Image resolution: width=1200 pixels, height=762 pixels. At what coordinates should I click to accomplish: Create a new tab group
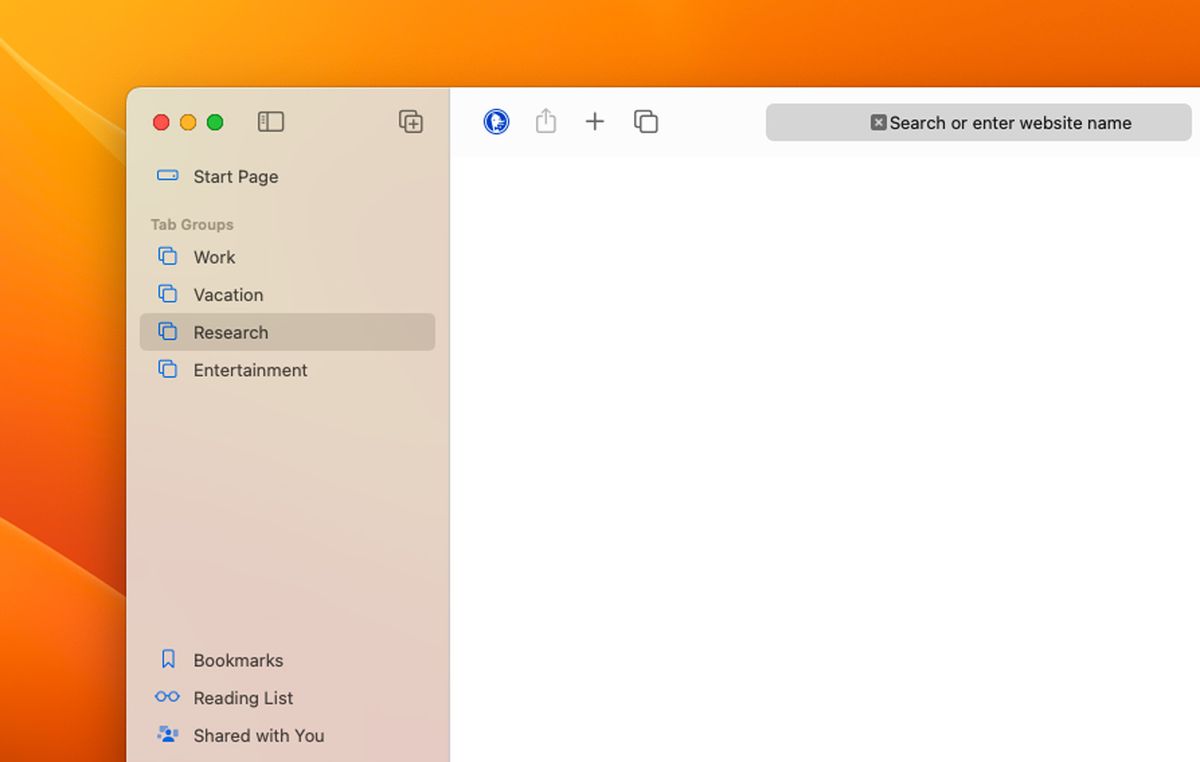pyautogui.click(x=411, y=121)
